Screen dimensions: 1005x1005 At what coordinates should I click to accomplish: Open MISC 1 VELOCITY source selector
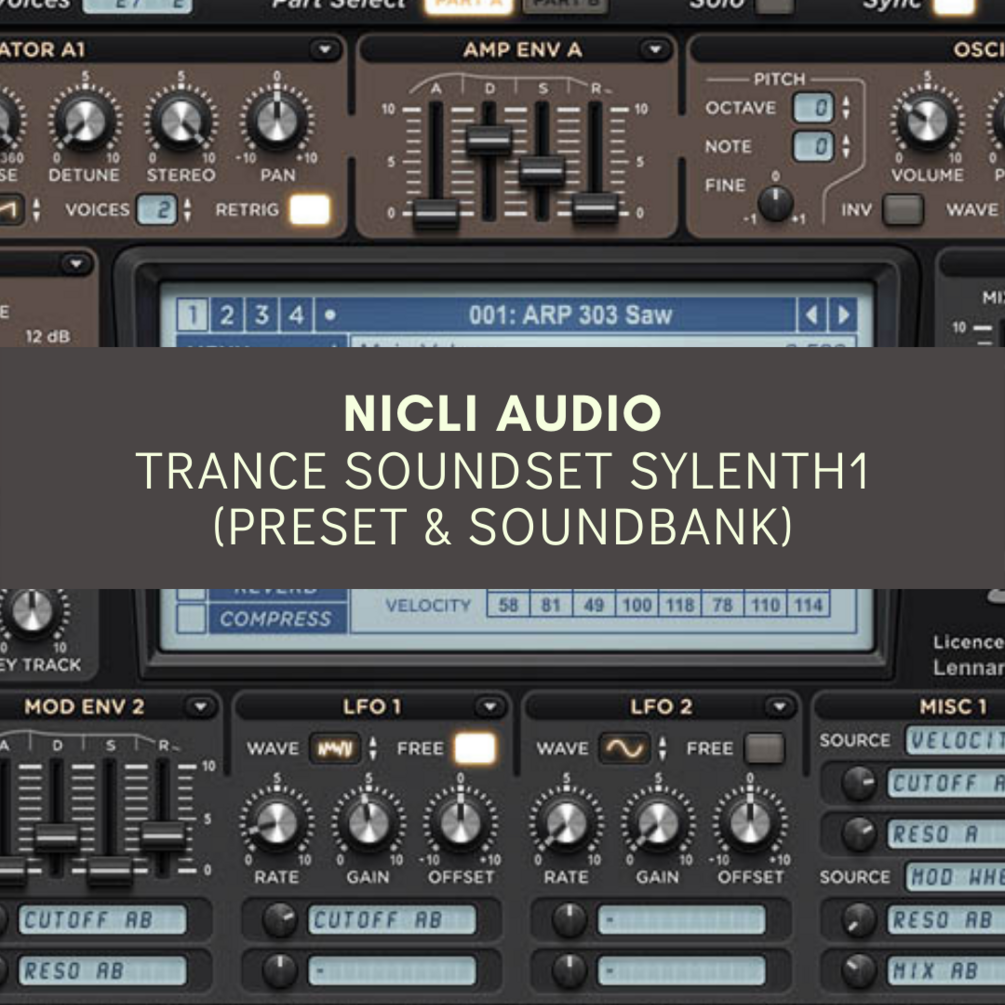[x=955, y=740]
